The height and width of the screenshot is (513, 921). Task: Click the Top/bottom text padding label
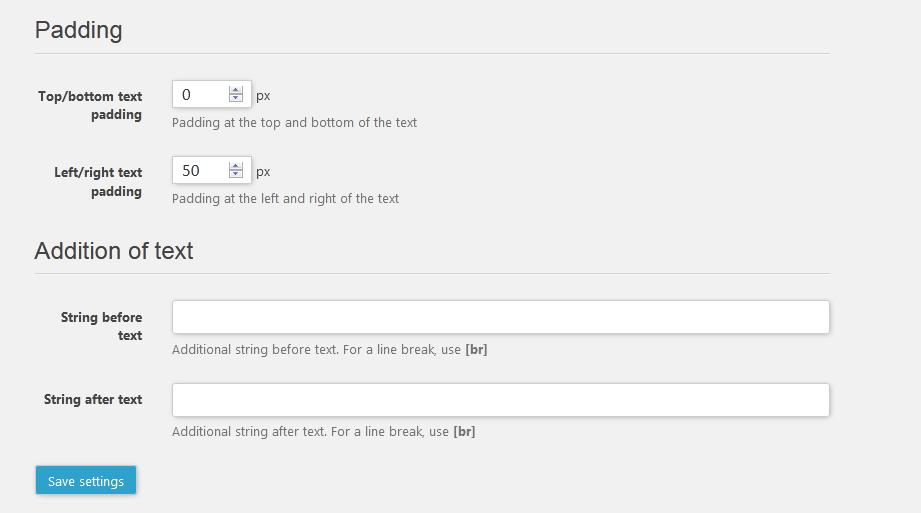click(90, 105)
